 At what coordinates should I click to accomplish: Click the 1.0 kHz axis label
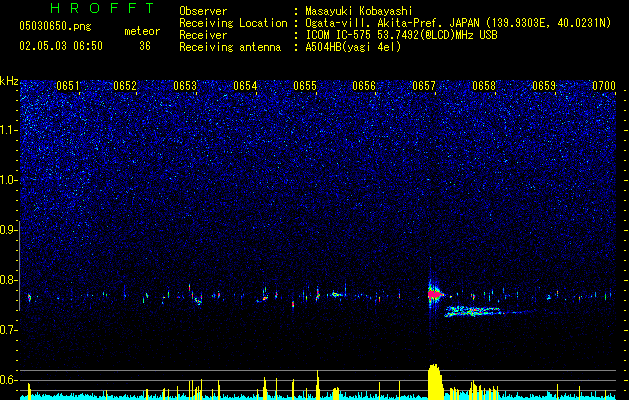click(x=8, y=180)
